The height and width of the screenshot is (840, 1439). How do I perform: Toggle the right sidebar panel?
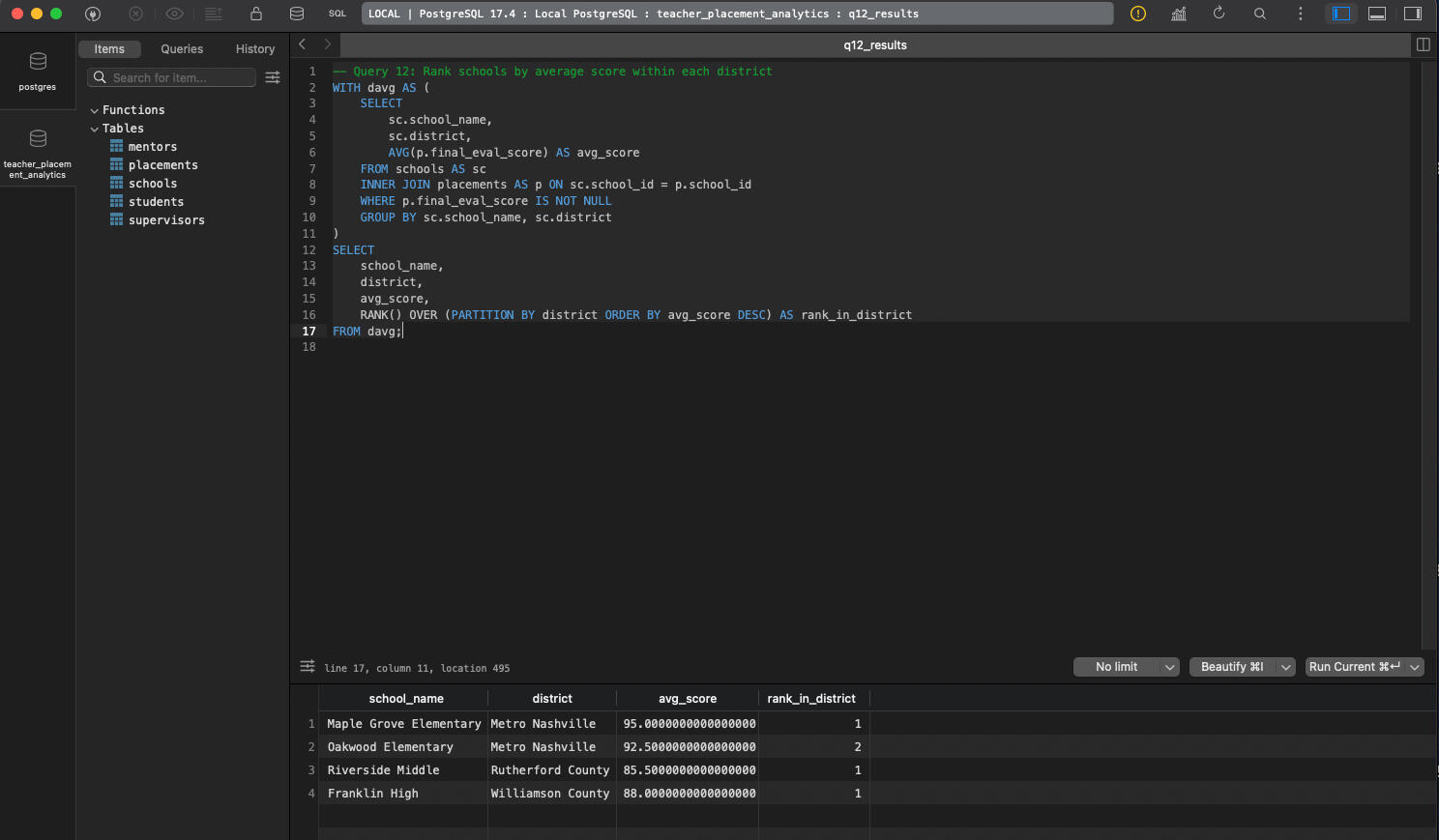pos(1413,14)
